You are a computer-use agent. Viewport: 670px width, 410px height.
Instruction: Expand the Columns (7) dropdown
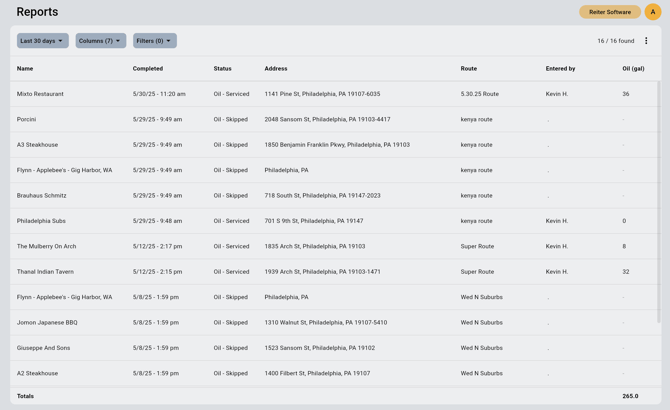[x=100, y=41]
